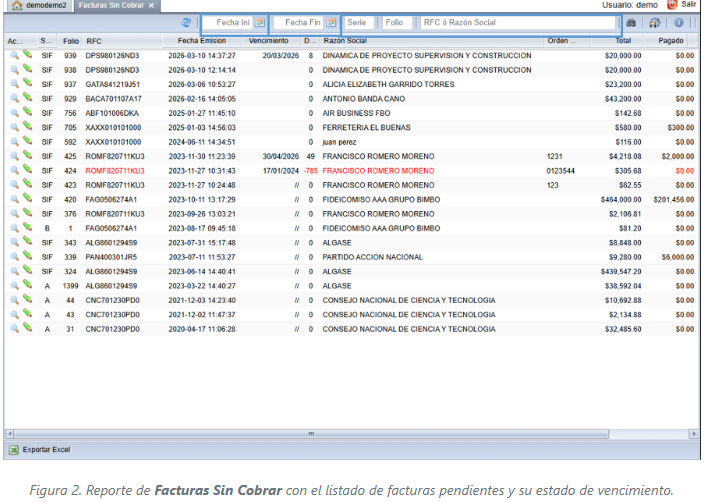The image size is (704, 502).
Task: Sort by the Fecha Emision column header
Action: tap(201, 41)
